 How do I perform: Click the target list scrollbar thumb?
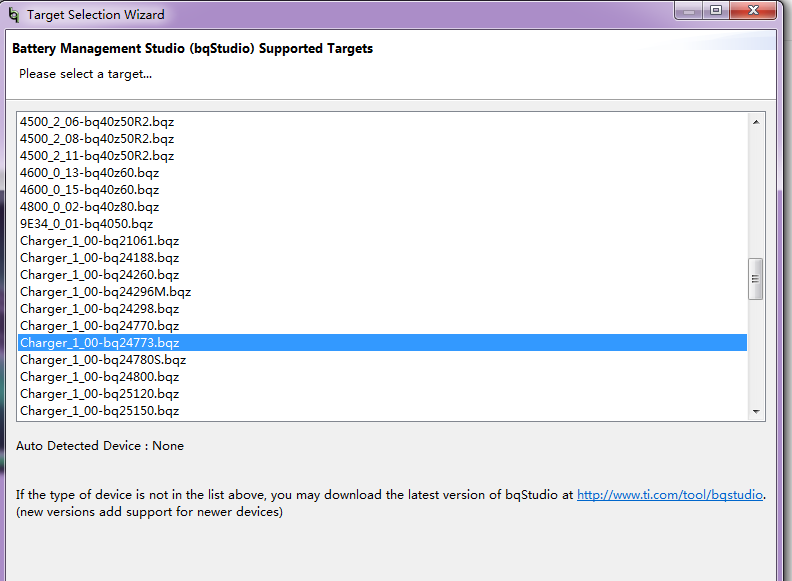[x=756, y=279]
